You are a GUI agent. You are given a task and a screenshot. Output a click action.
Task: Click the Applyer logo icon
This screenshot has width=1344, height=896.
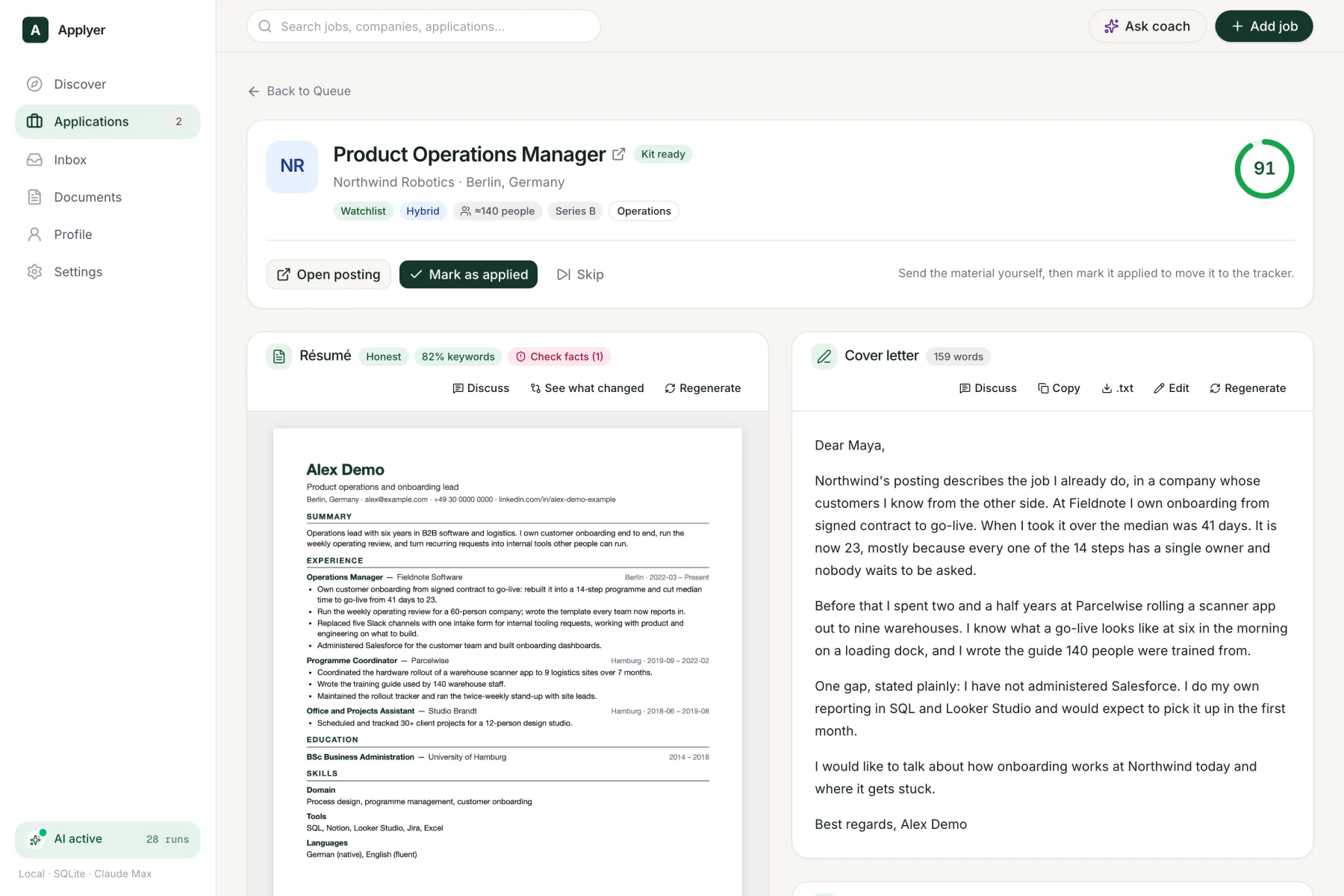(x=35, y=30)
